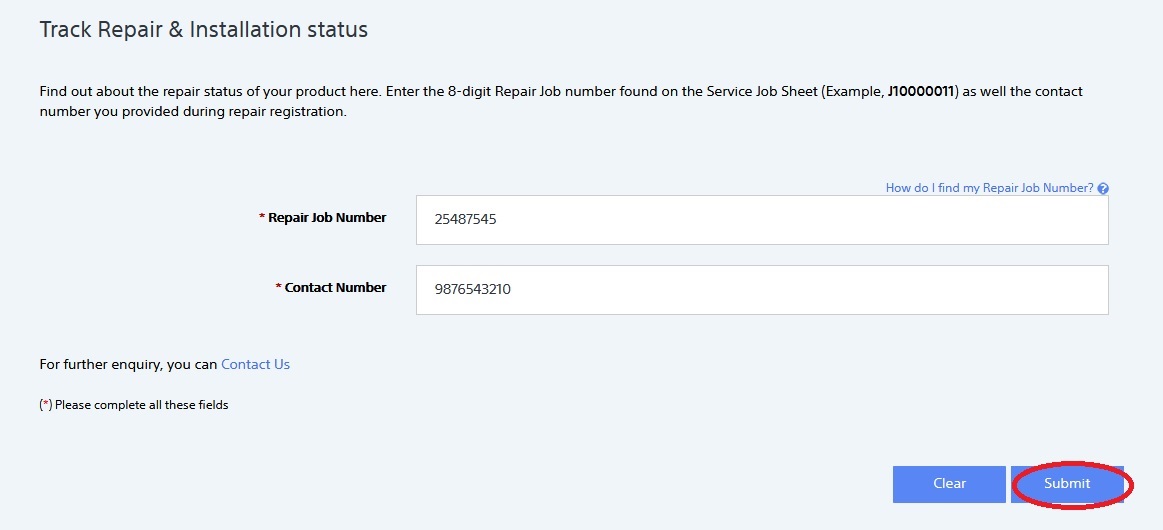The image size is (1163, 530).
Task: Open the Contact Us link
Action: pyautogui.click(x=255, y=364)
